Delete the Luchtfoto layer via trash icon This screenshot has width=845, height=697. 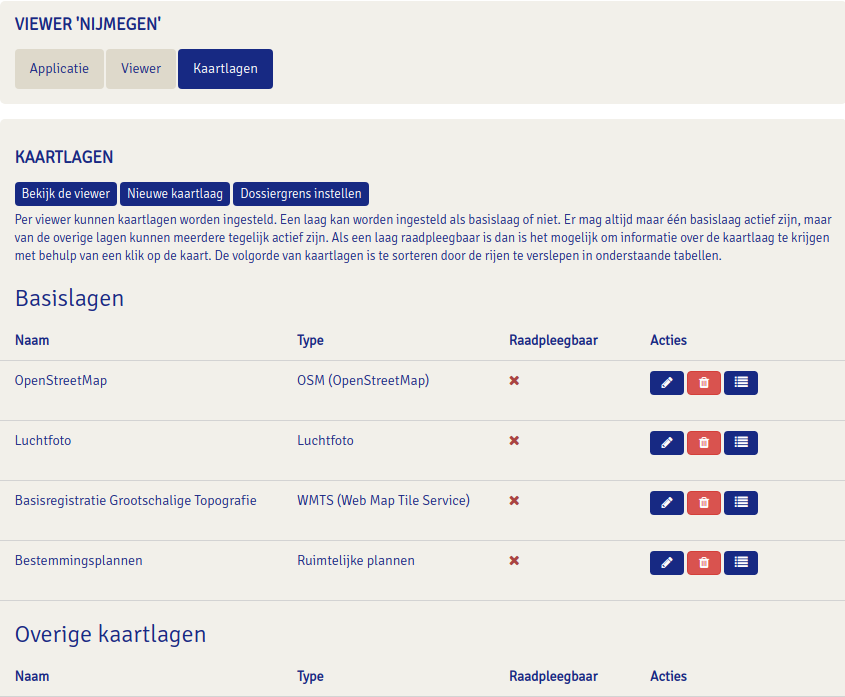pos(704,443)
